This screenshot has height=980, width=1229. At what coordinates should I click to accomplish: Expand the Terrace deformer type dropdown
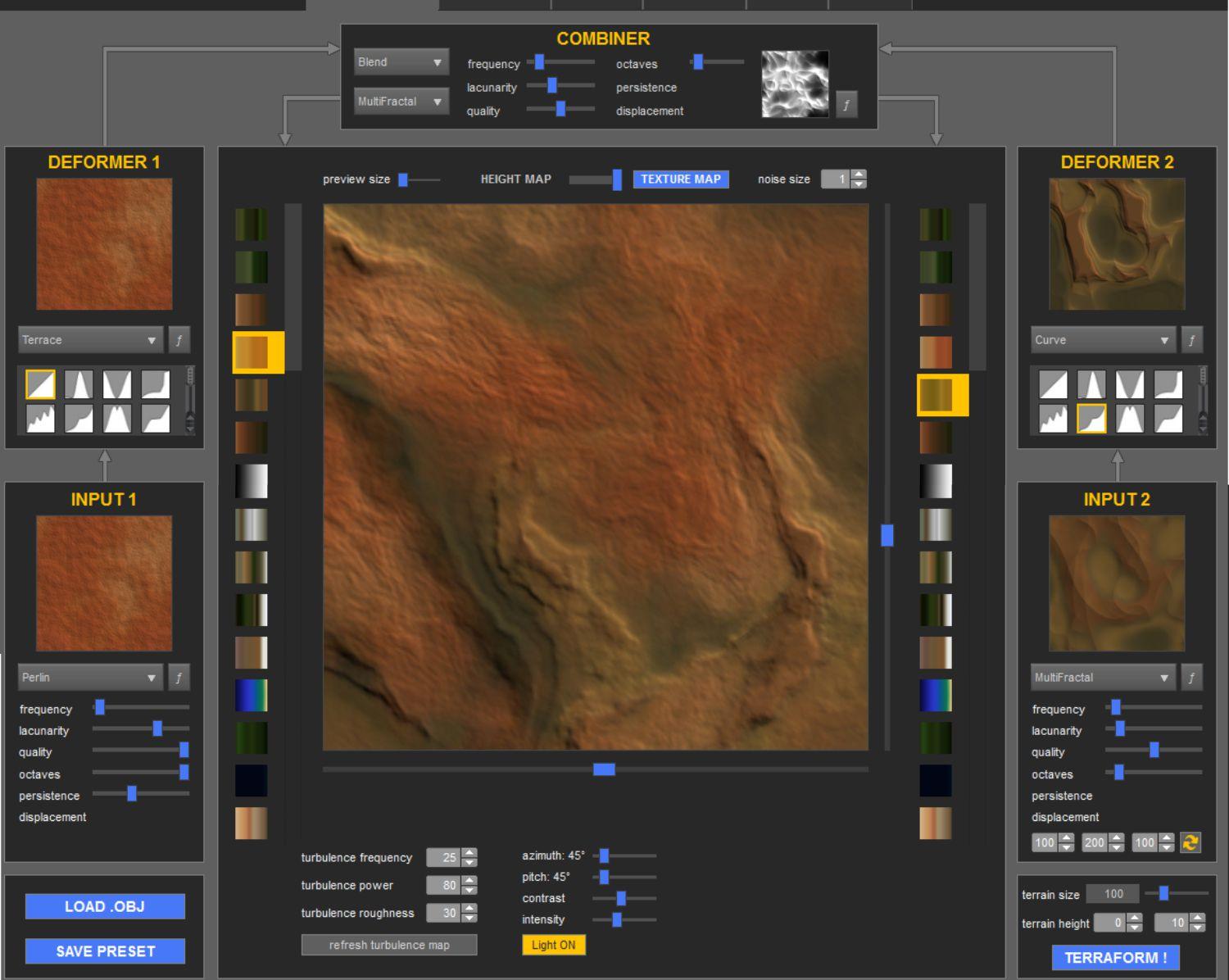89,340
